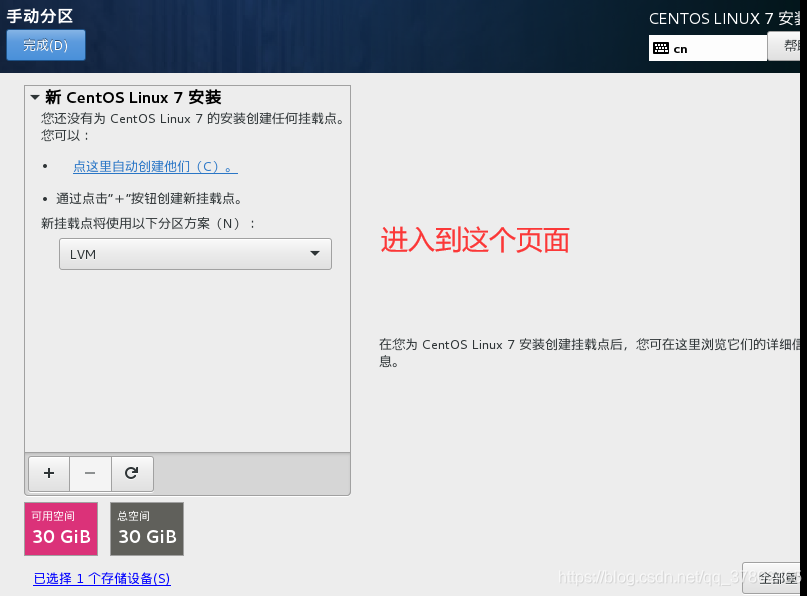Click the cn keyboard layout indicator
Viewport: 807px width, 603px height.
pos(708,48)
